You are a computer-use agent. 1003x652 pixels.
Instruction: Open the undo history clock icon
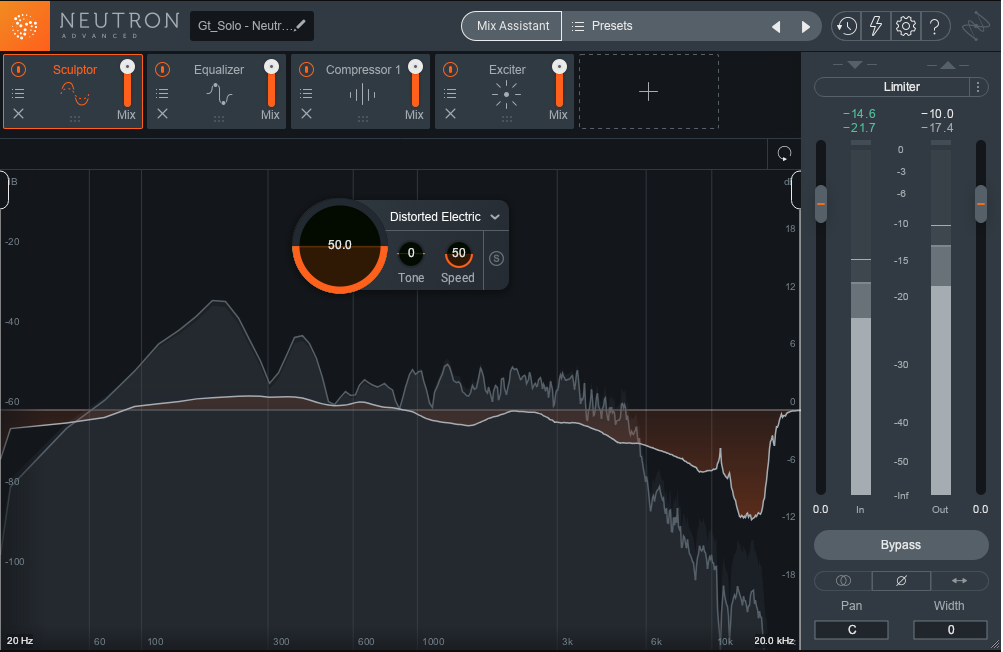click(846, 26)
